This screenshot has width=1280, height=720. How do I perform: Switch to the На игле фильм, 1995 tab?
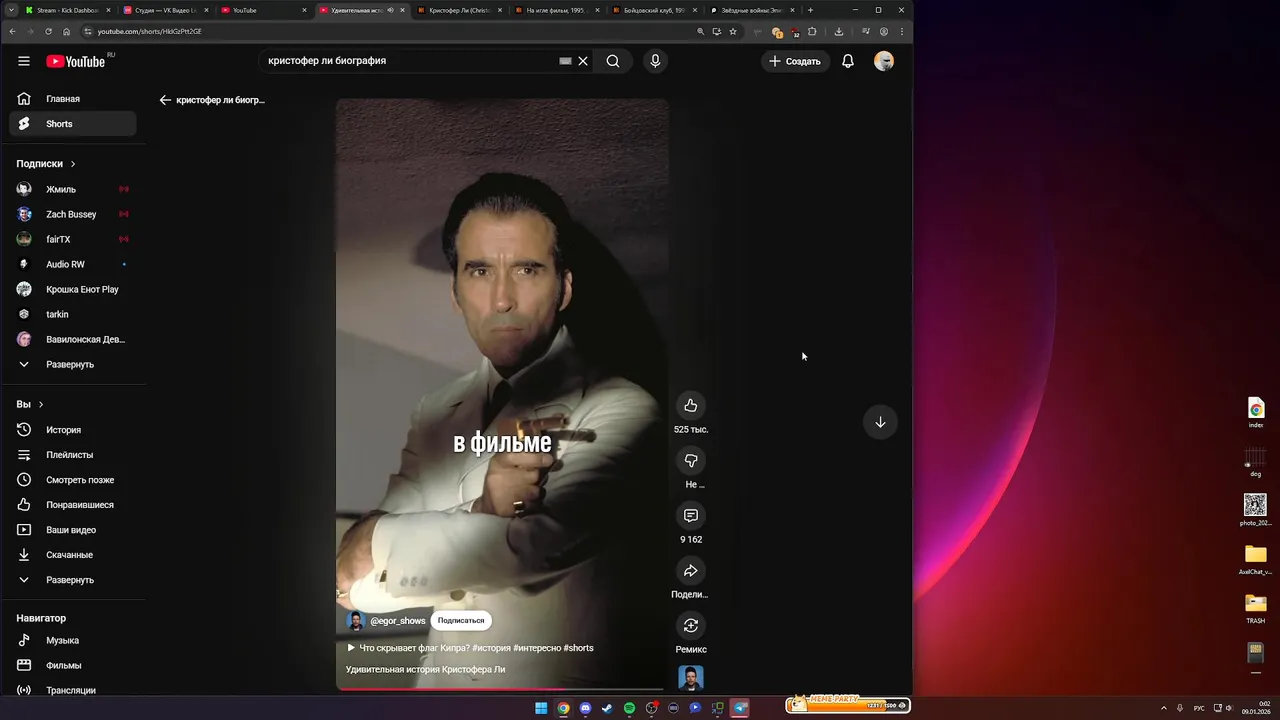[557, 10]
